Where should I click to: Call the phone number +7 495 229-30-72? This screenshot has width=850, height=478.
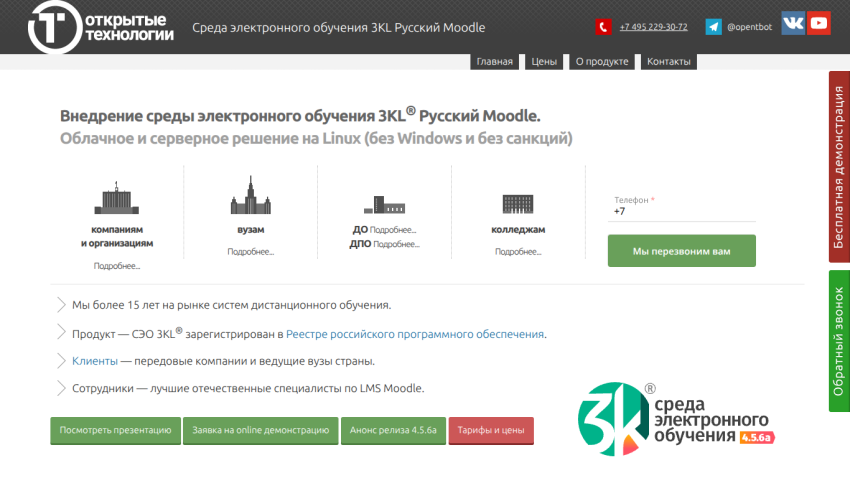[x=653, y=27]
